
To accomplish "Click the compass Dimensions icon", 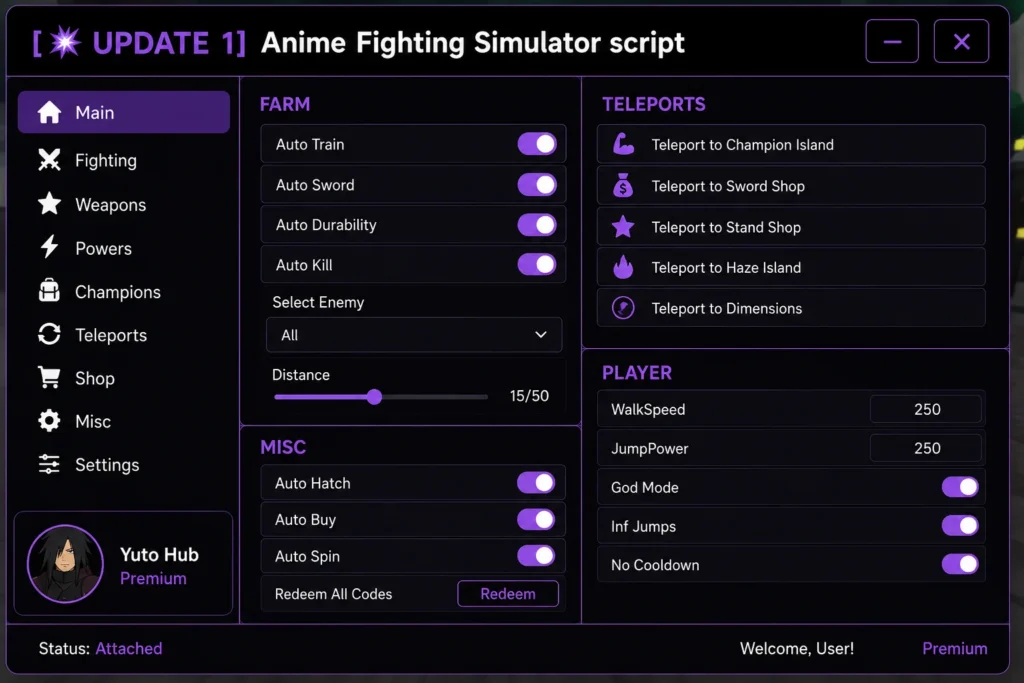I will (x=623, y=308).
